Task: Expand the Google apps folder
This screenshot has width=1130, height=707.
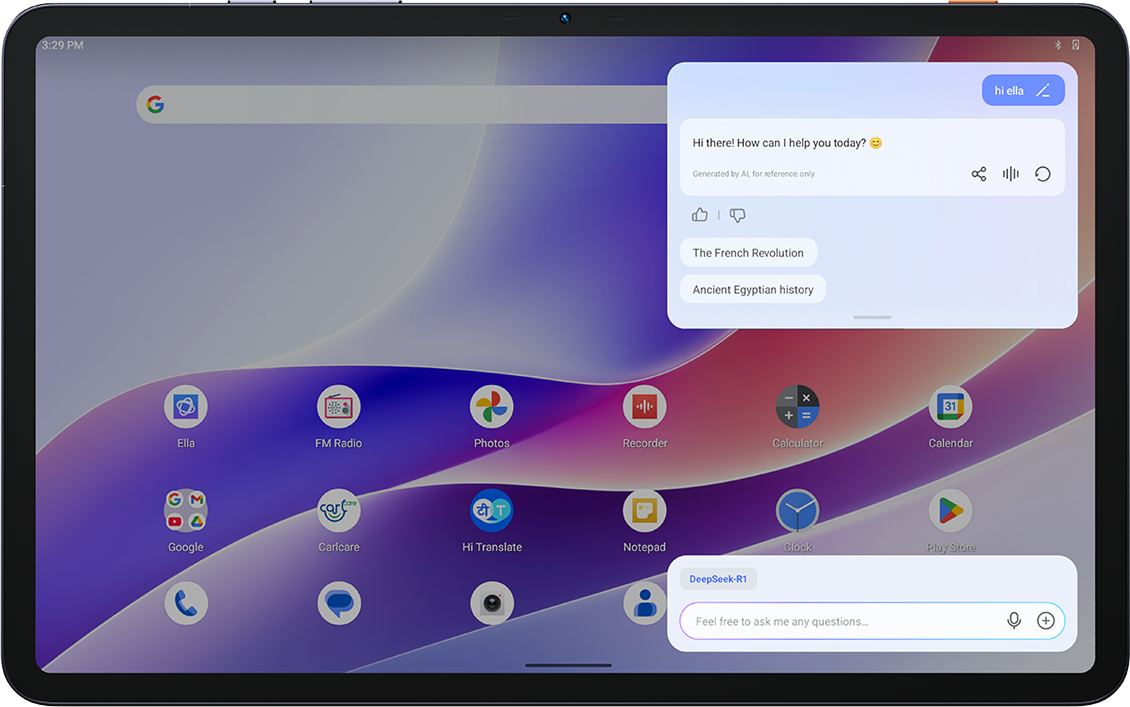Action: click(x=186, y=511)
